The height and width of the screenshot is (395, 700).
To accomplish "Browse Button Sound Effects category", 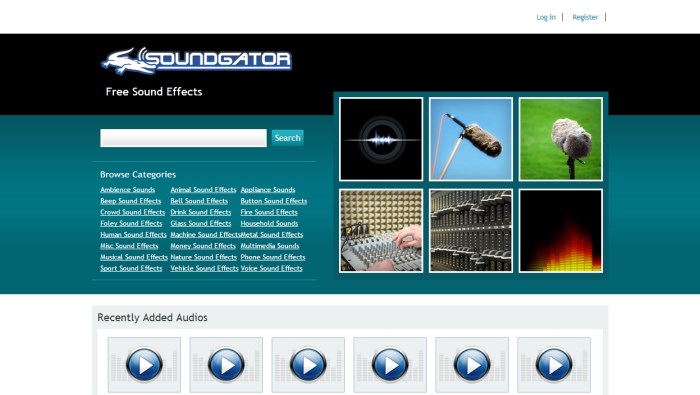I will pos(274,201).
